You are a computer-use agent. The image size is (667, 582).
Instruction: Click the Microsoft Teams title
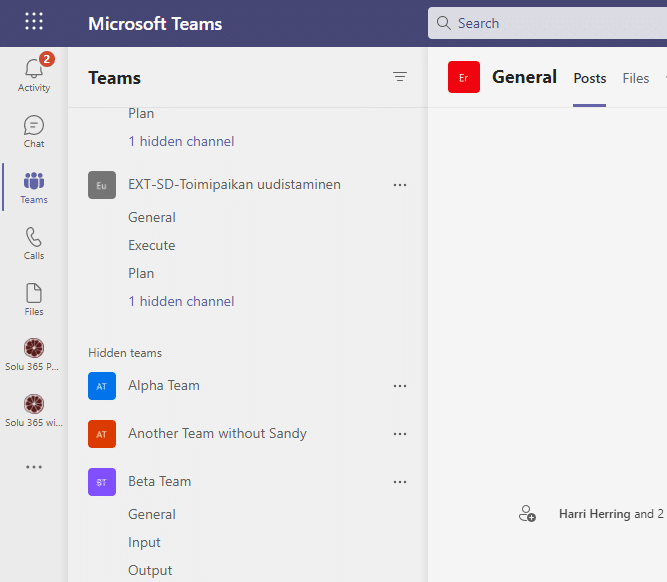click(x=155, y=24)
